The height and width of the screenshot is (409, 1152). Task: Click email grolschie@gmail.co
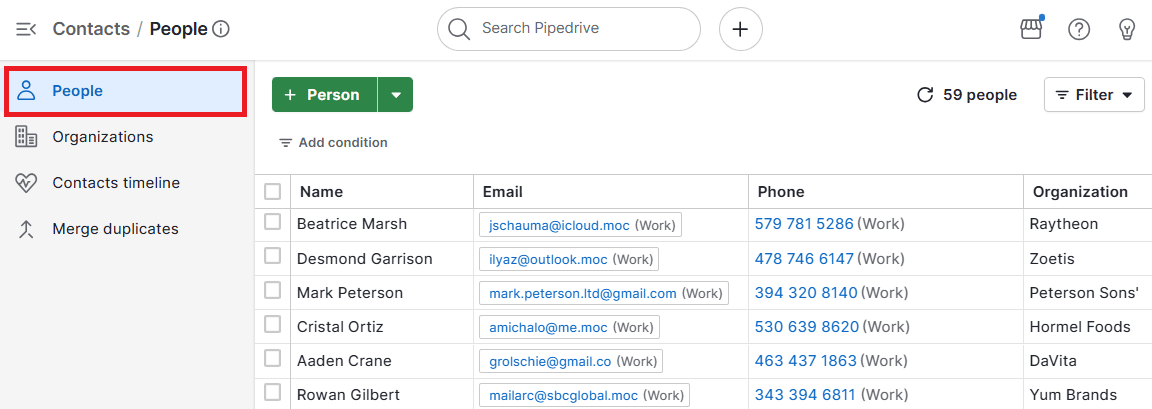[550, 361]
